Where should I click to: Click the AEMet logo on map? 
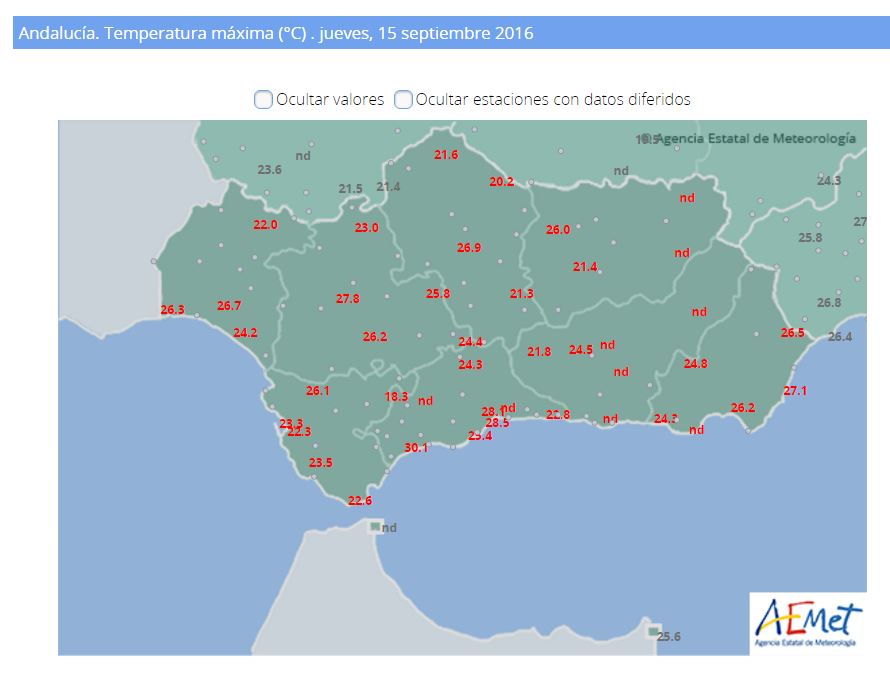coord(807,623)
